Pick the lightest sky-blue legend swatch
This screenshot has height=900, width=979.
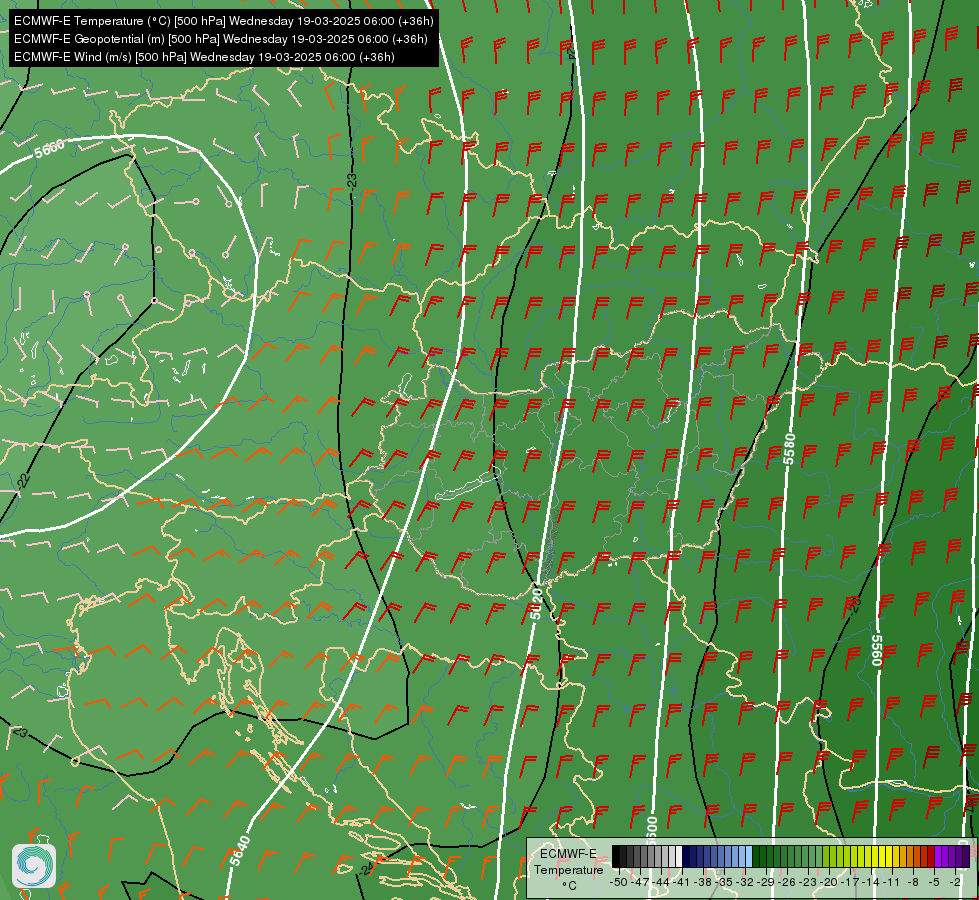click(749, 856)
